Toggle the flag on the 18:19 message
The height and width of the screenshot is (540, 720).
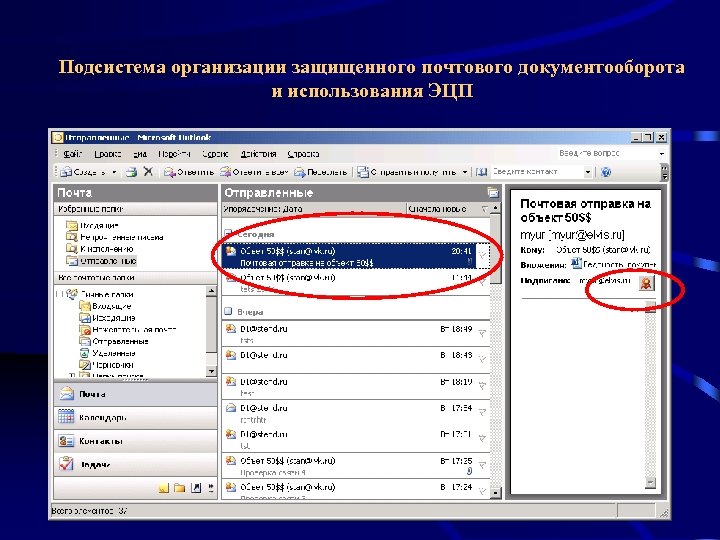[x=482, y=386]
